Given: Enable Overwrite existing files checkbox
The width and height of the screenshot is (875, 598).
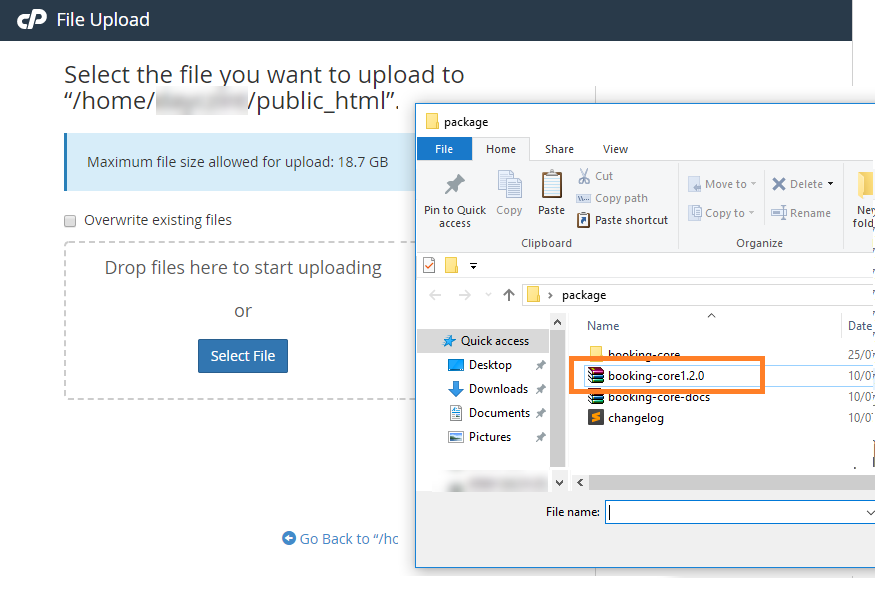Looking at the screenshot, I should (x=70, y=220).
